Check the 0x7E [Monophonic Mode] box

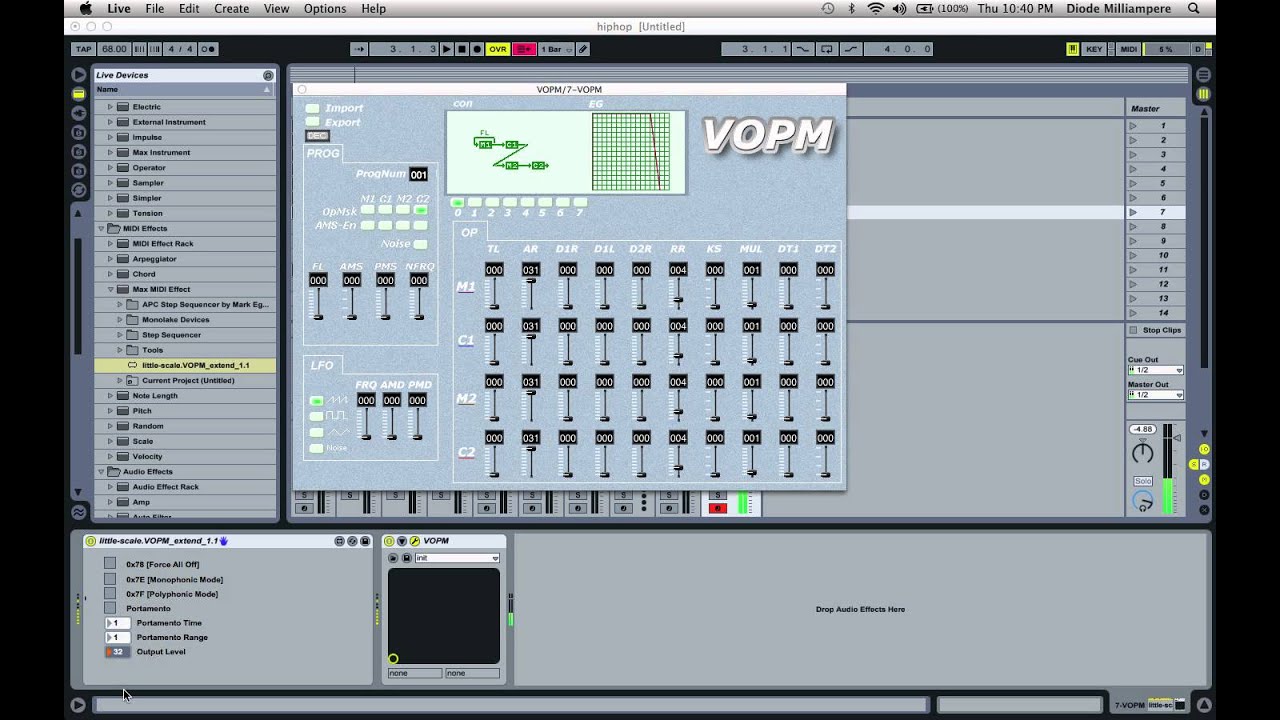click(110, 579)
